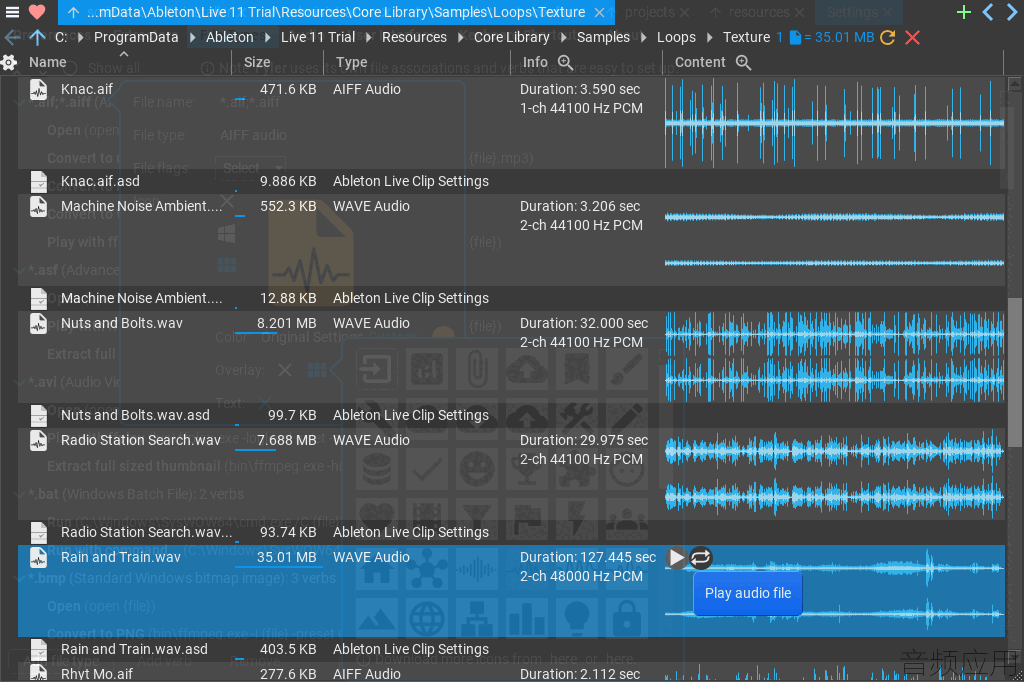Close the Texture folder tab
This screenshot has width=1024, height=682.
pos(599,12)
